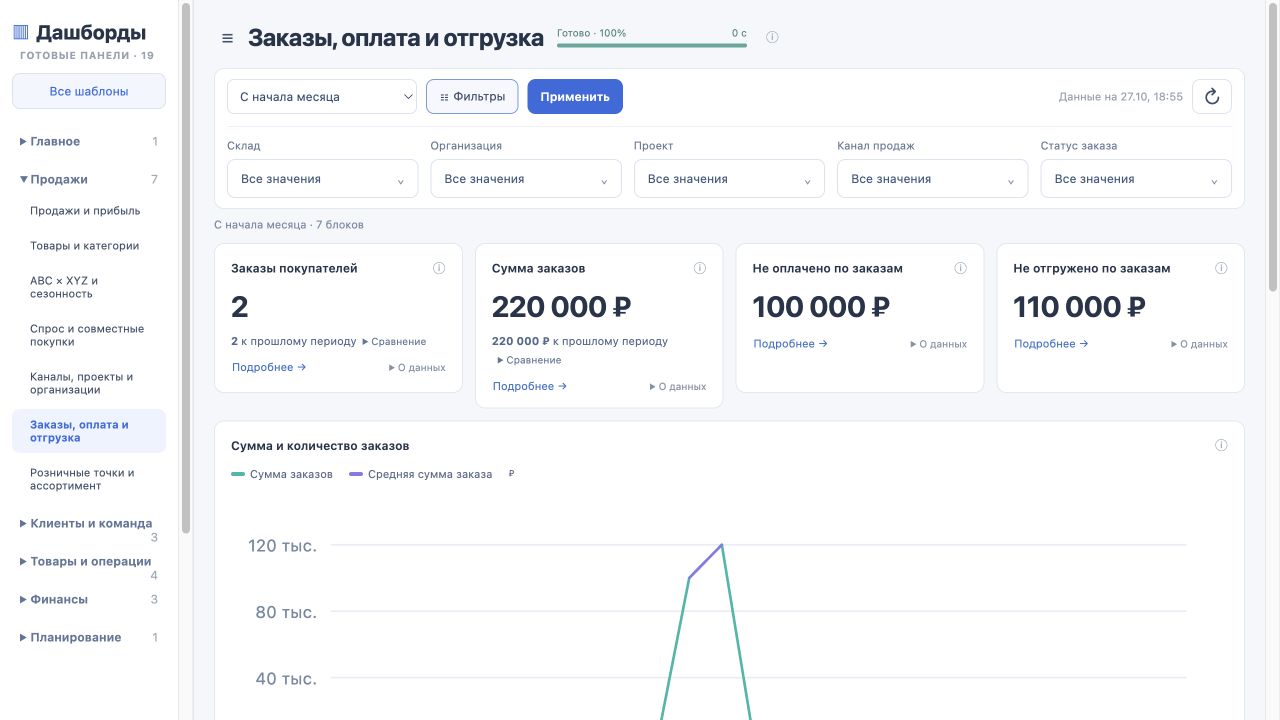Open info for Сумма и количество заказов chart
1280x720 pixels.
pos(1221,445)
